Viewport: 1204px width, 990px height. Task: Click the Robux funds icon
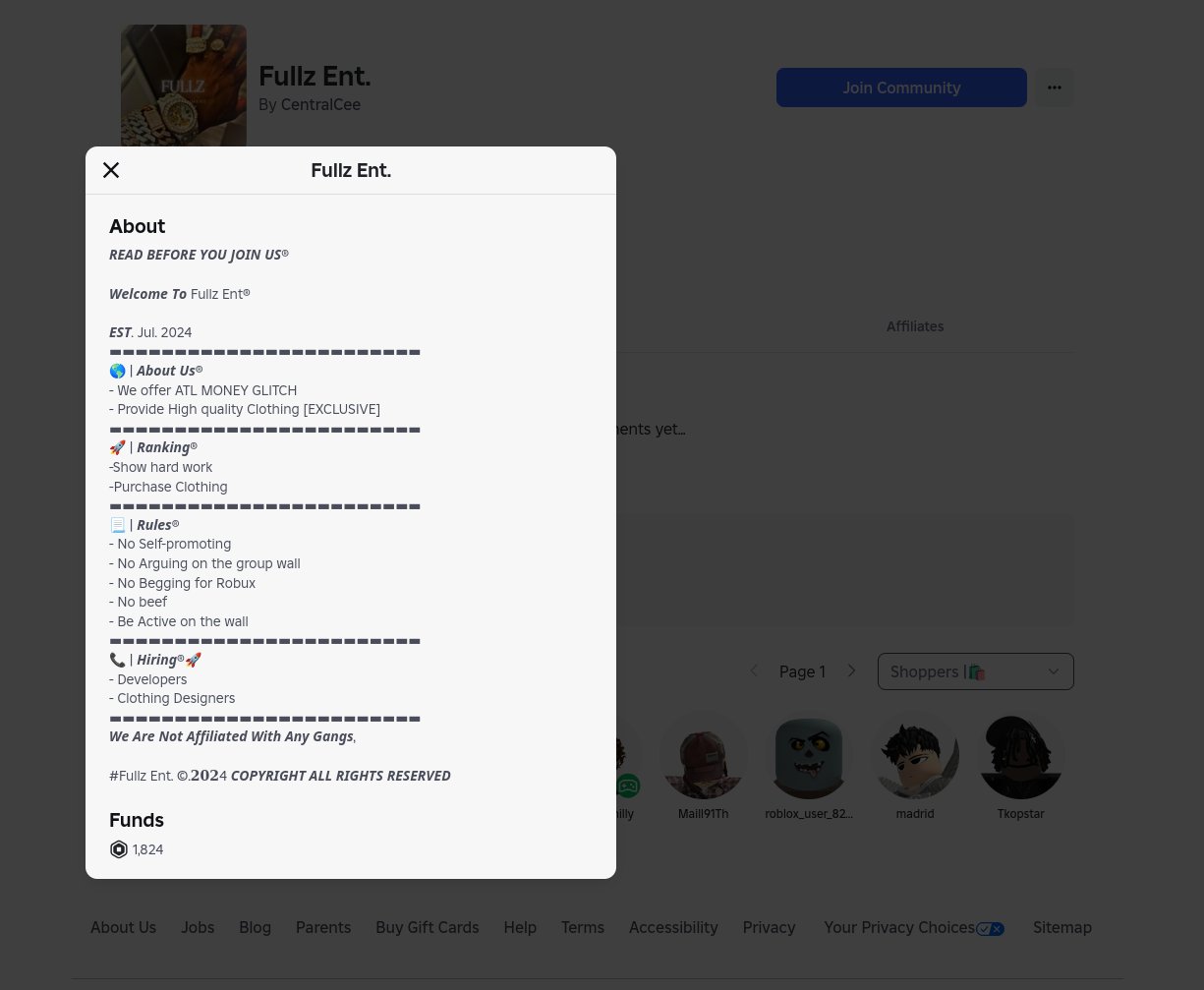point(119,849)
